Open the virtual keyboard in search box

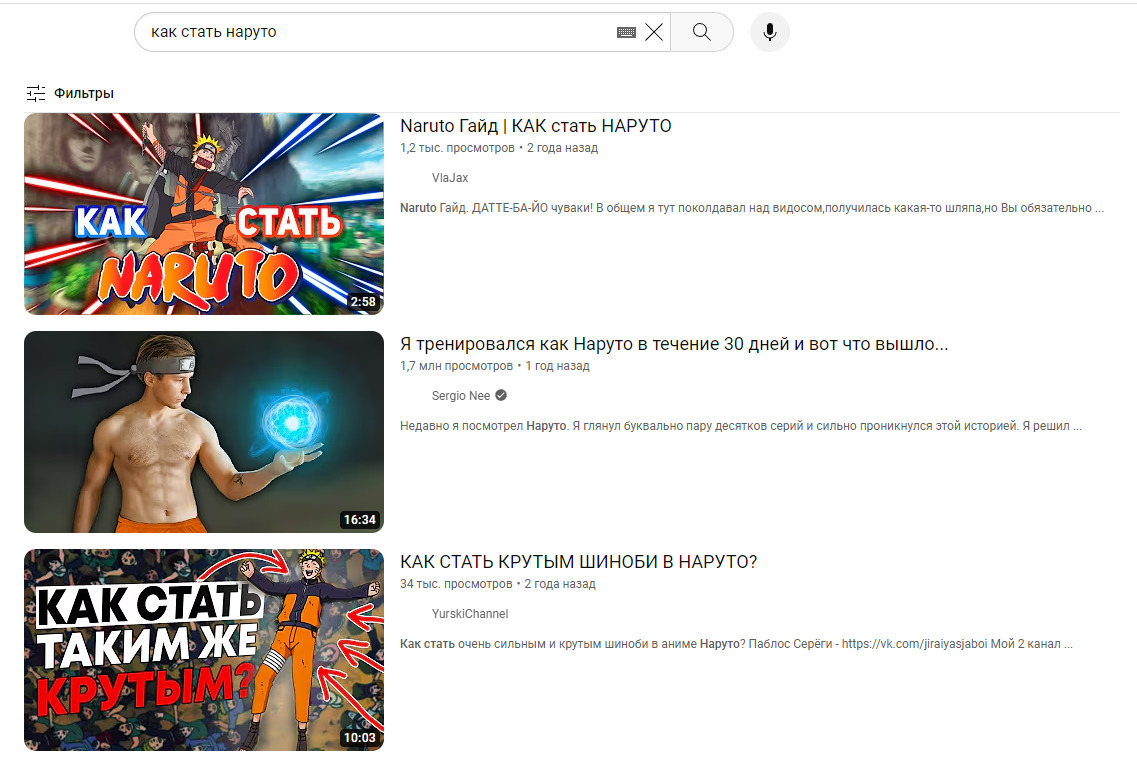(626, 32)
